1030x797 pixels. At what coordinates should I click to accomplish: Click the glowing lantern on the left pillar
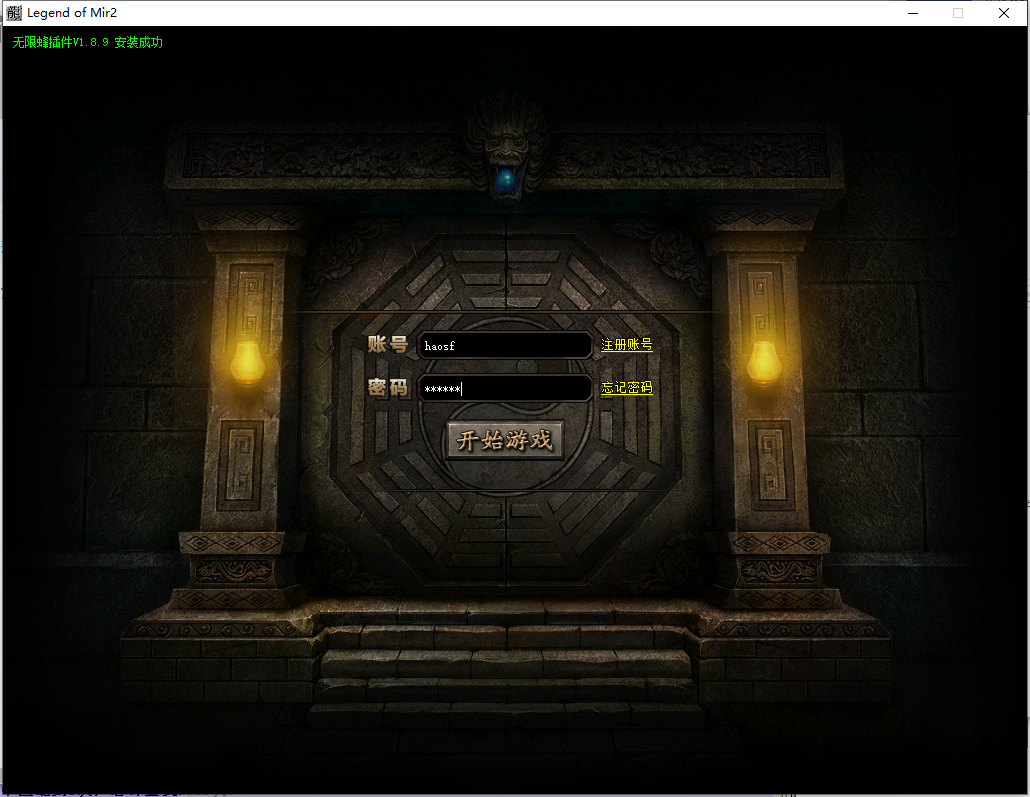click(x=246, y=362)
